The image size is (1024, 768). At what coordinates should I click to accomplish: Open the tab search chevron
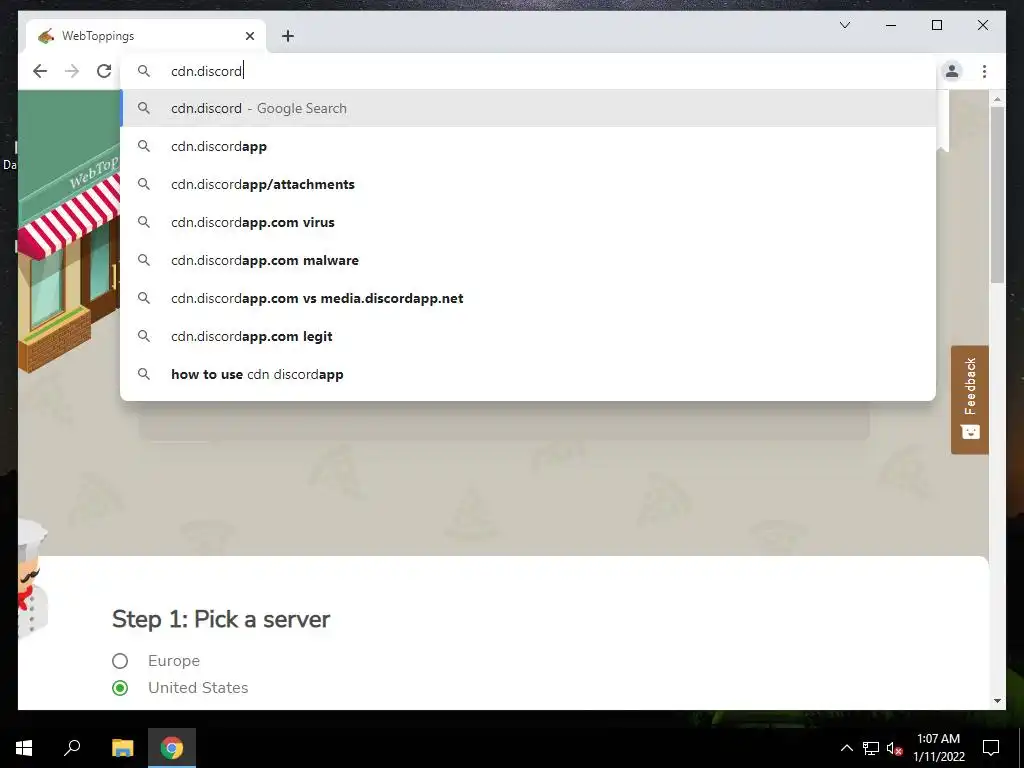845,25
